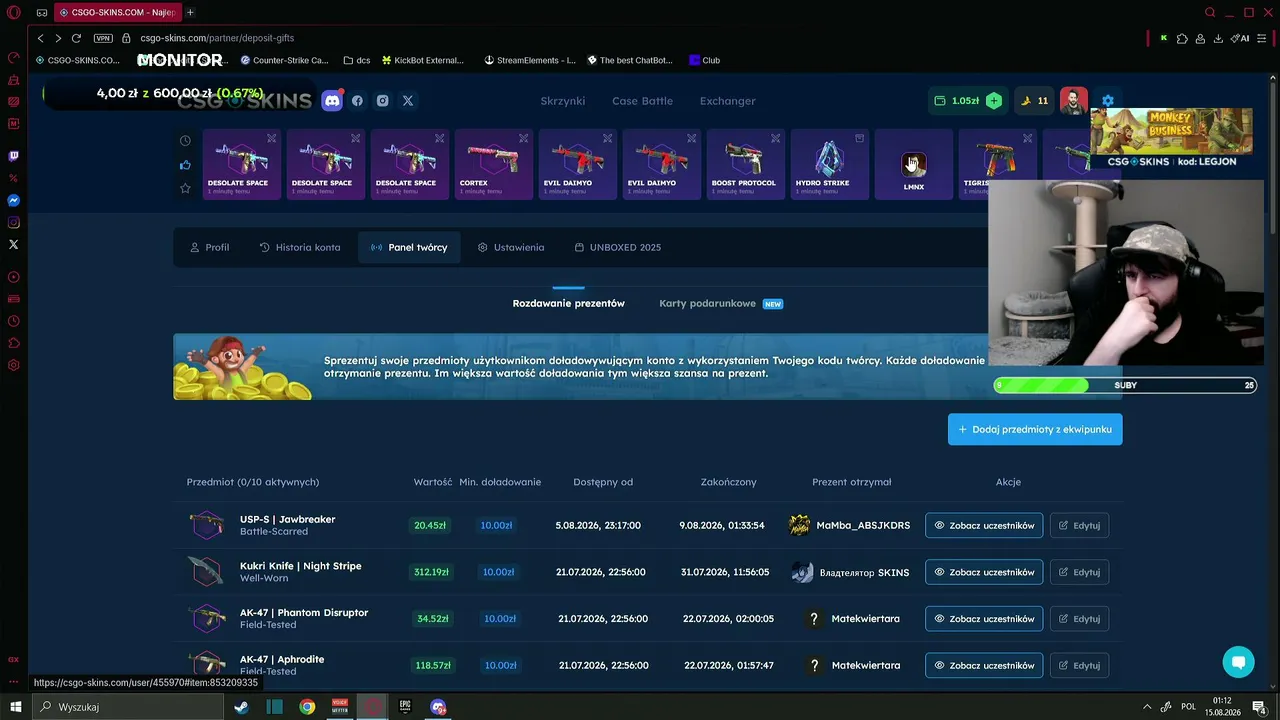Open Messenger in the Opera sidebar

click(13, 200)
